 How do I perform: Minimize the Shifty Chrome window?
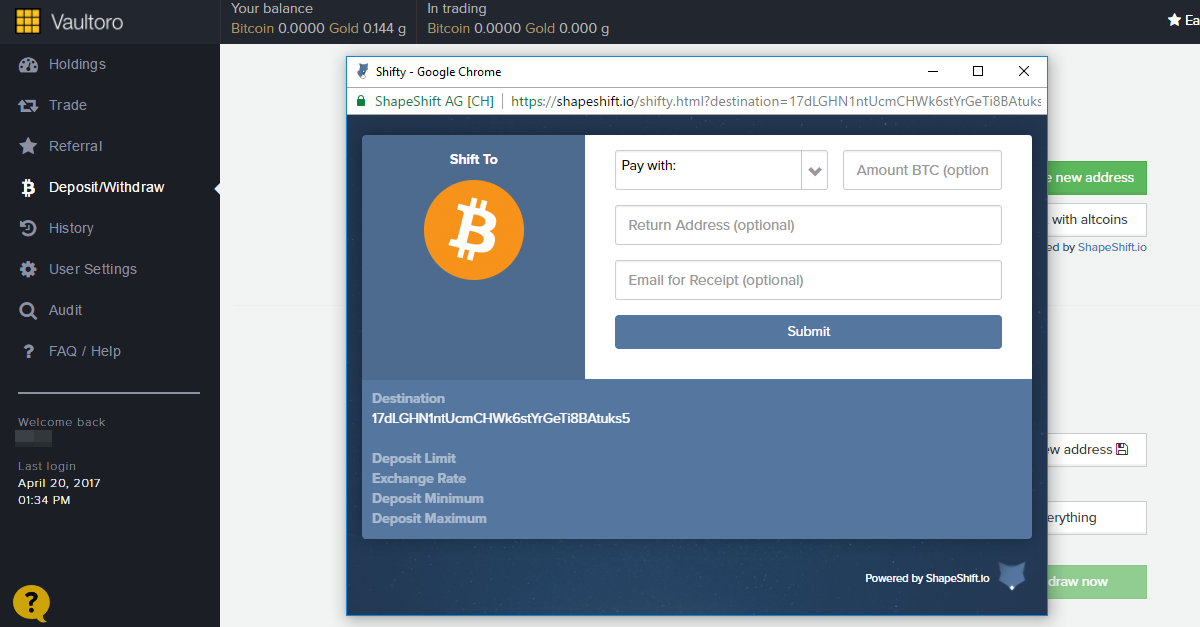pos(933,71)
